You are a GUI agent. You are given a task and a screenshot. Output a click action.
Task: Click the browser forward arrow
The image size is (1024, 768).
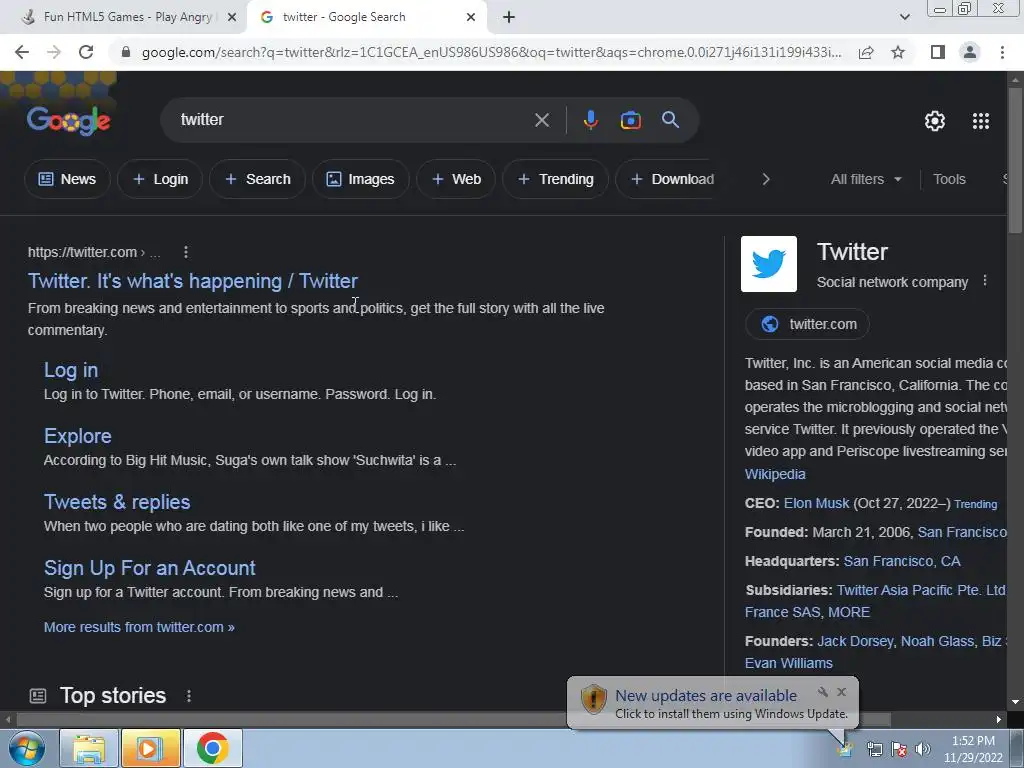click(54, 52)
